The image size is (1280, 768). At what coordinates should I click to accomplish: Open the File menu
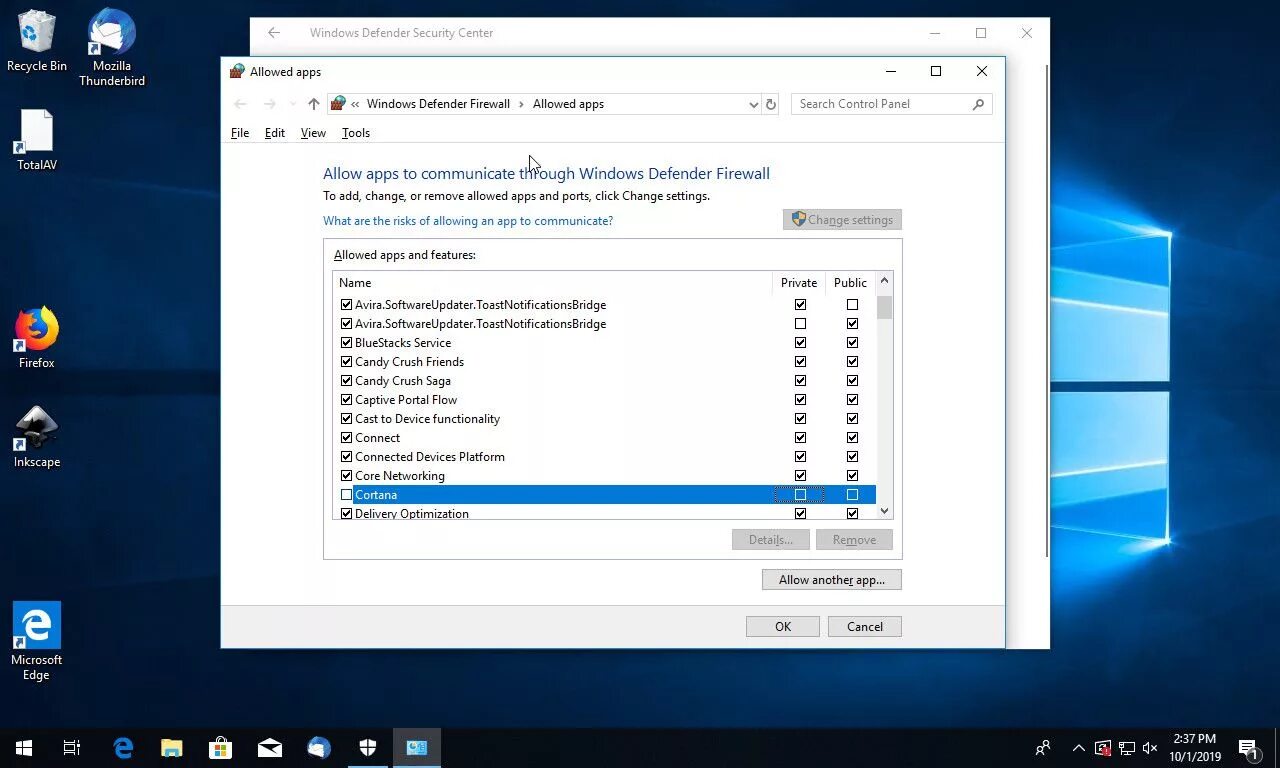click(x=240, y=133)
